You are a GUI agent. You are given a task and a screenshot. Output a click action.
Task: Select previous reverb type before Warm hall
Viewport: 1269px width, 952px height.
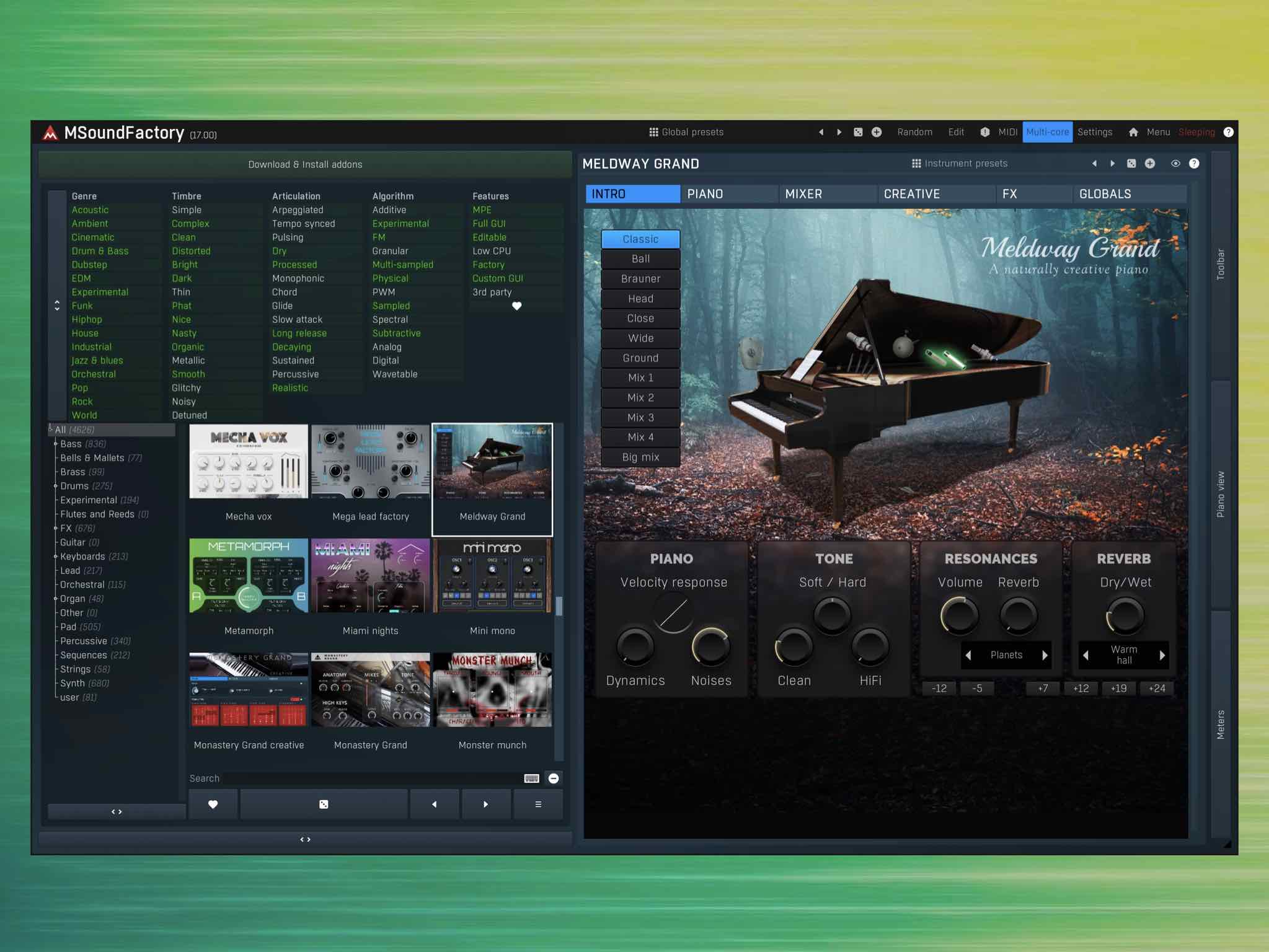coord(1086,655)
